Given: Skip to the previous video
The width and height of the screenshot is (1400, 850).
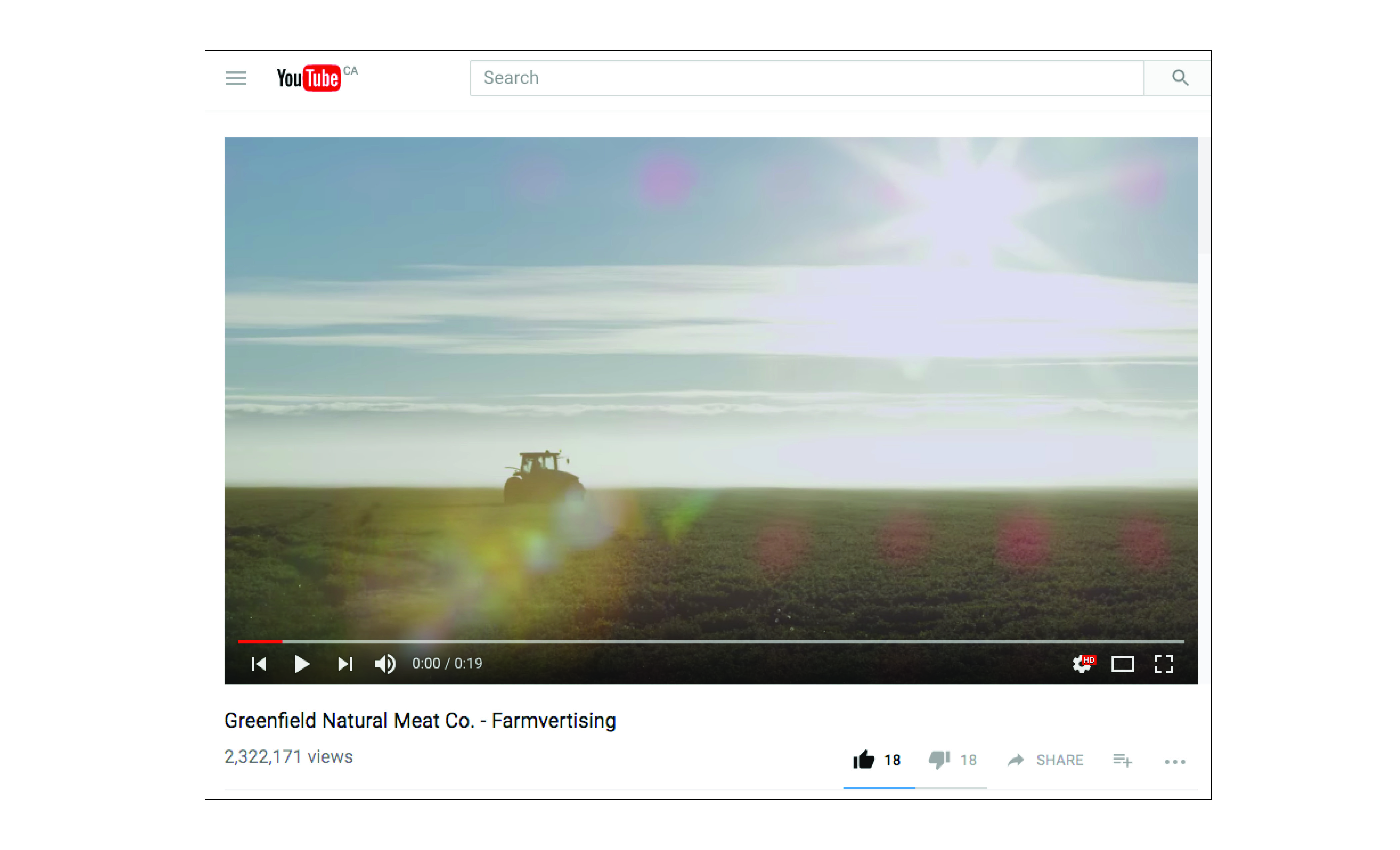Looking at the screenshot, I should tap(259, 664).
